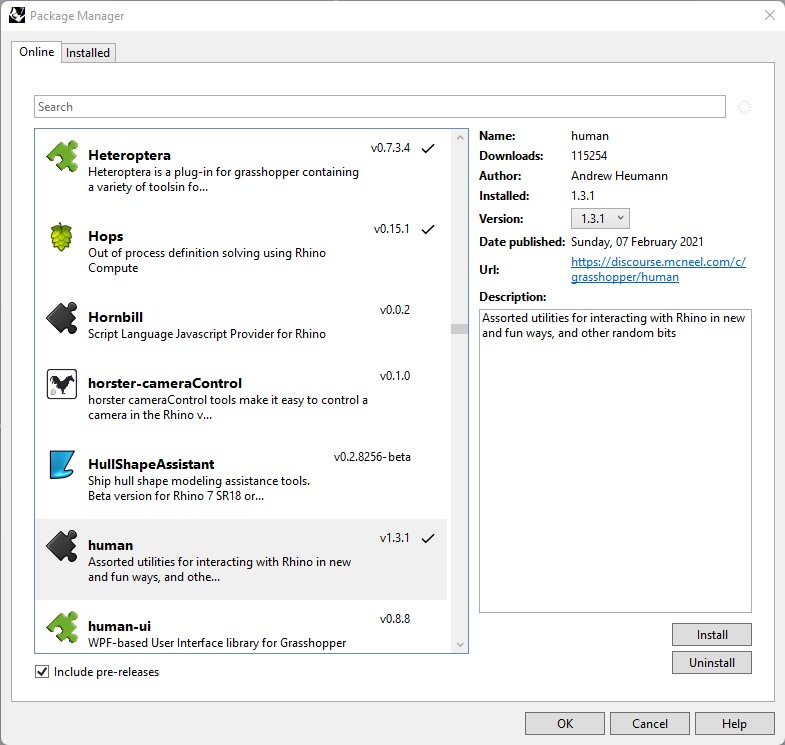
Task: Open Help for Package Manager
Action: coord(734,723)
